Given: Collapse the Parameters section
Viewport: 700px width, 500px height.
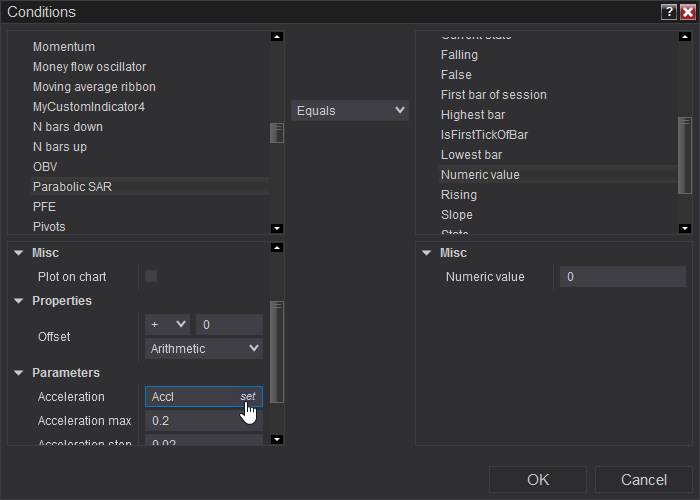Looking at the screenshot, I should click(19, 373).
